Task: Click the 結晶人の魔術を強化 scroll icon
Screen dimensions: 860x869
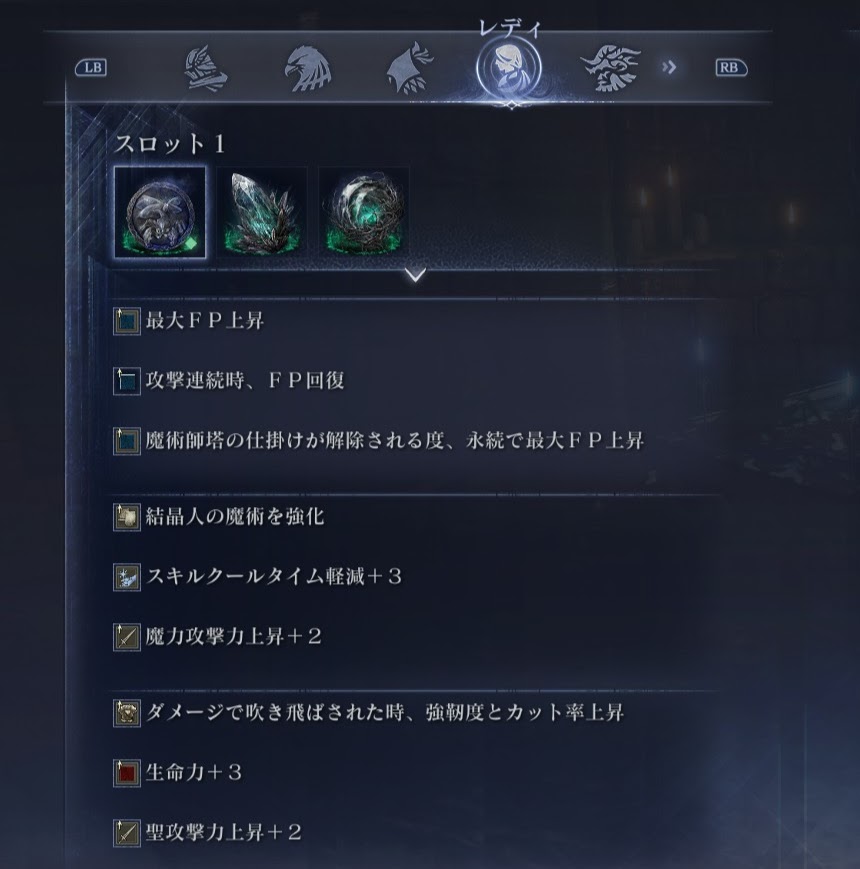Action: tap(127, 517)
